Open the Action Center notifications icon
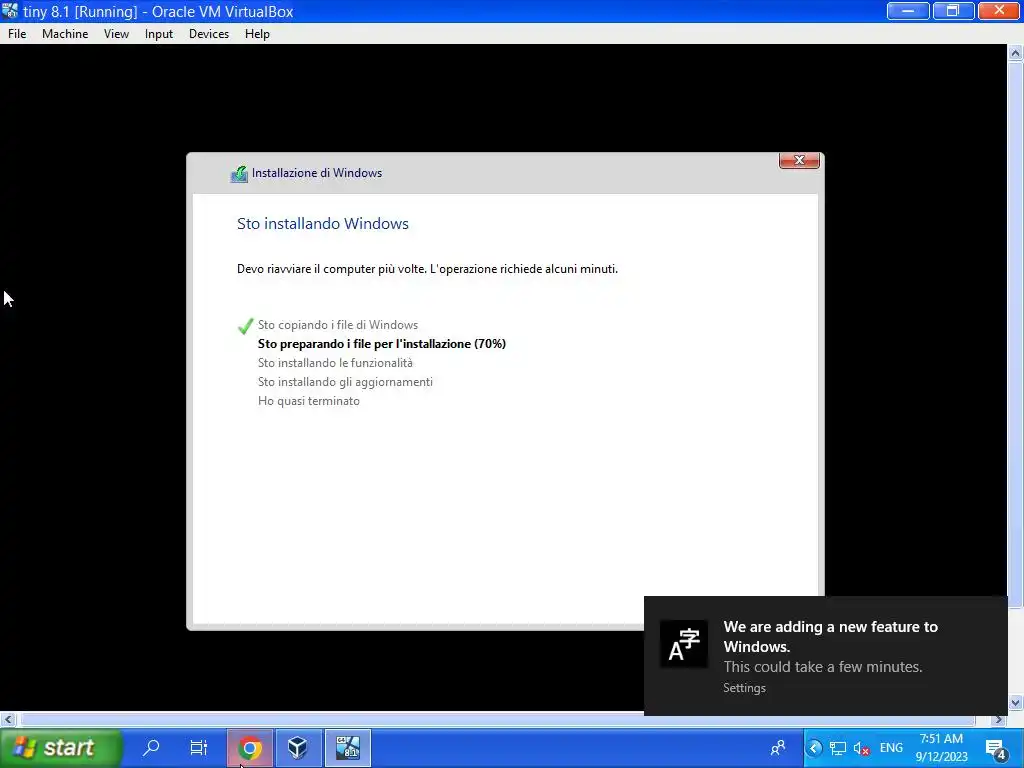Image resolution: width=1024 pixels, height=768 pixels. (x=997, y=748)
